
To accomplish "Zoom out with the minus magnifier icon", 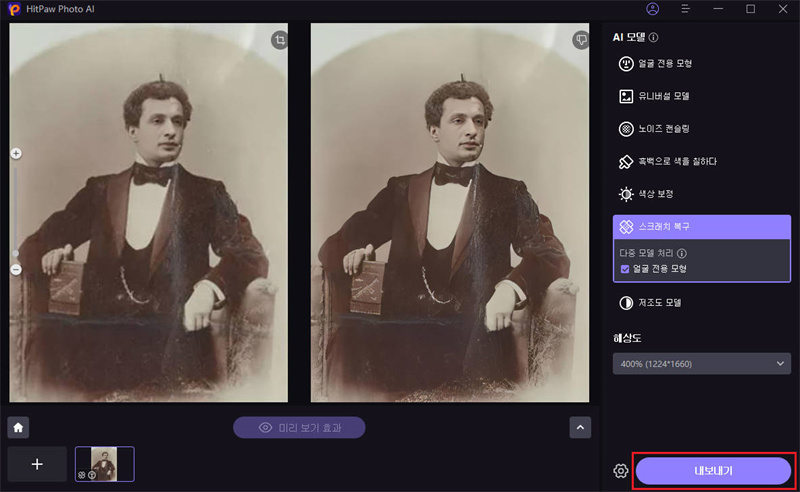I will [x=16, y=269].
